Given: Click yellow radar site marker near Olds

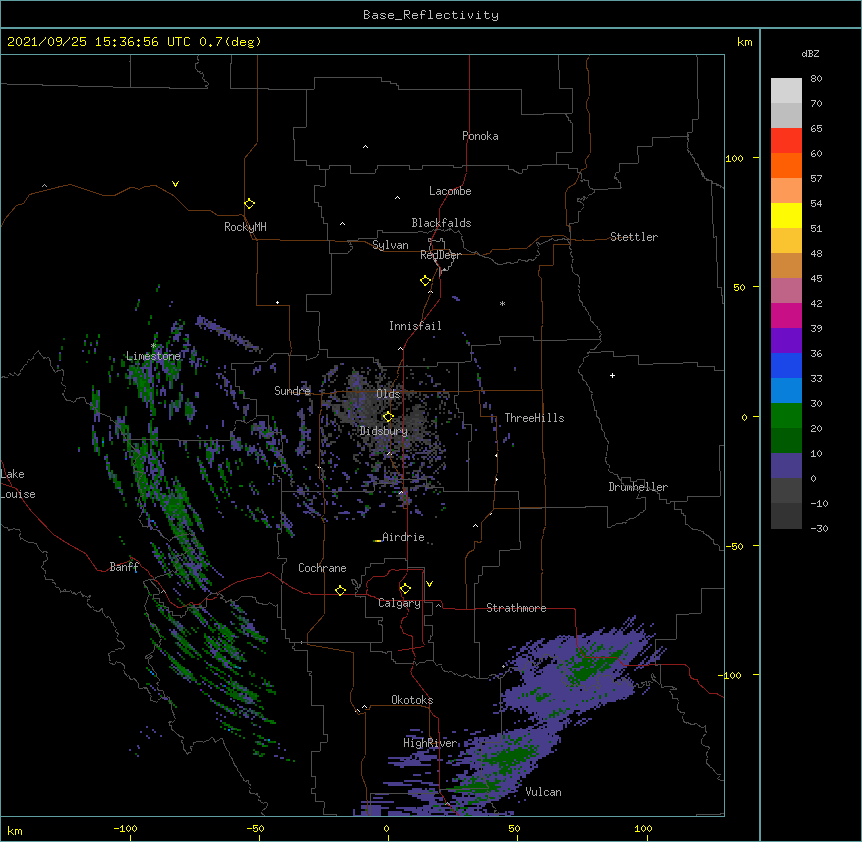Looking at the screenshot, I should (388, 417).
